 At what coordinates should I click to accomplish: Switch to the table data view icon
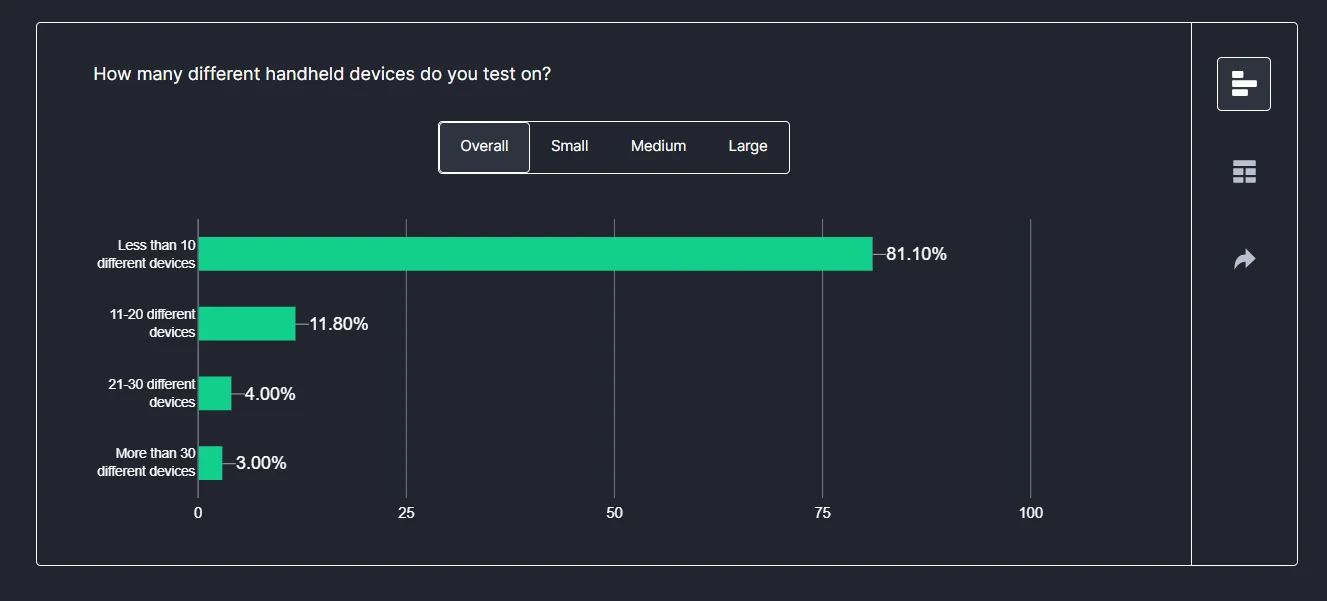coord(1243,171)
